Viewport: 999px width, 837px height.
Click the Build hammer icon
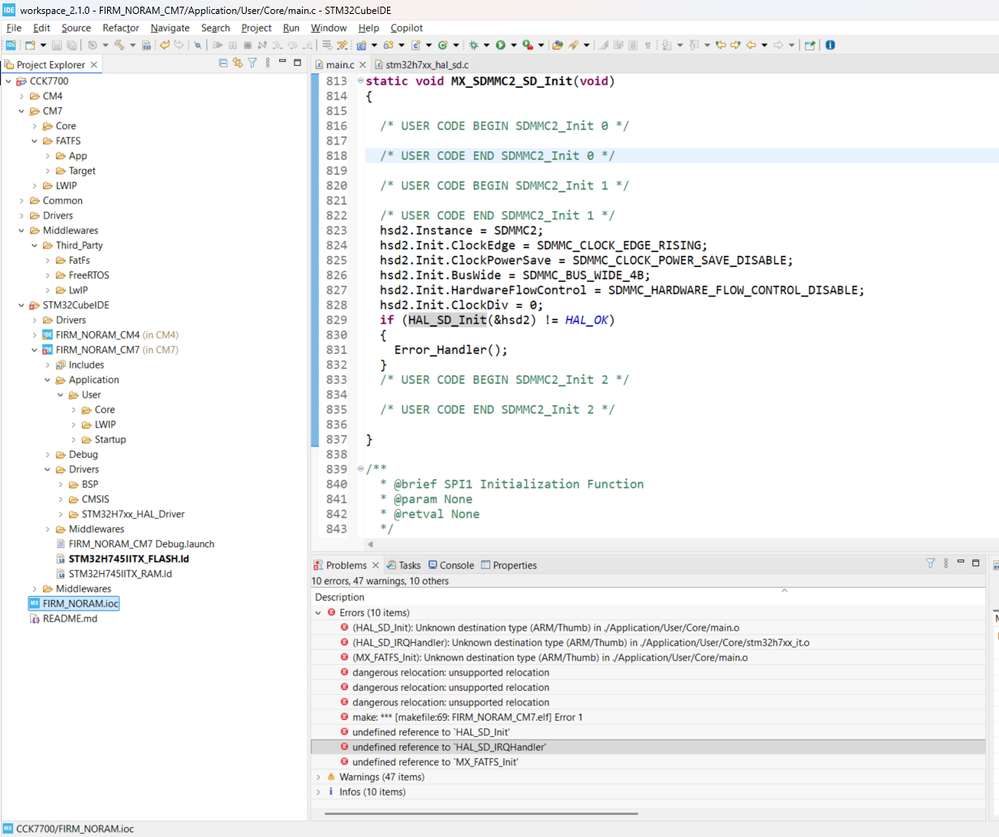tap(119, 45)
